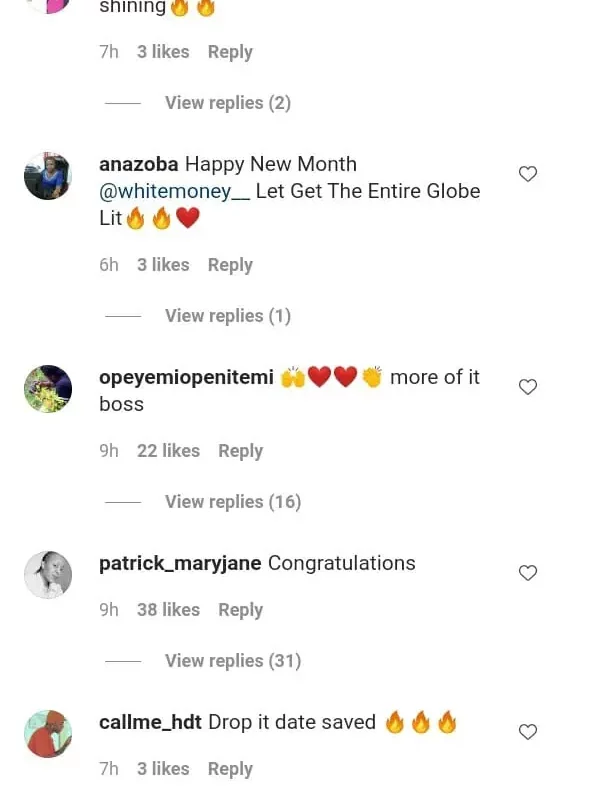Open username anazoba profile link
The image size is (600, 800).
point(139,164)
